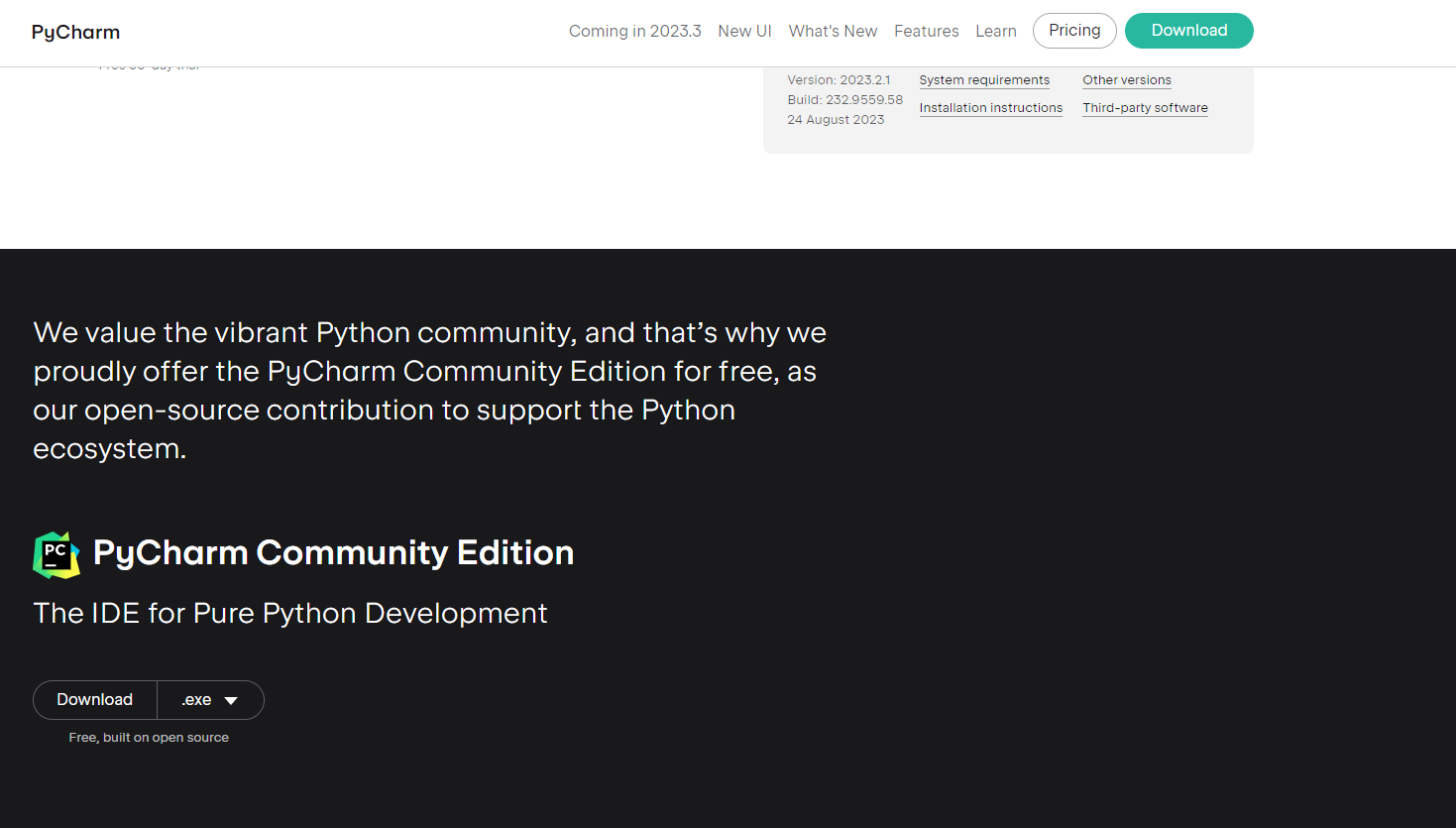Viewport: 1456px width, 828px height.
Task: Open the Learn menu item
Action: pos(995,31)
